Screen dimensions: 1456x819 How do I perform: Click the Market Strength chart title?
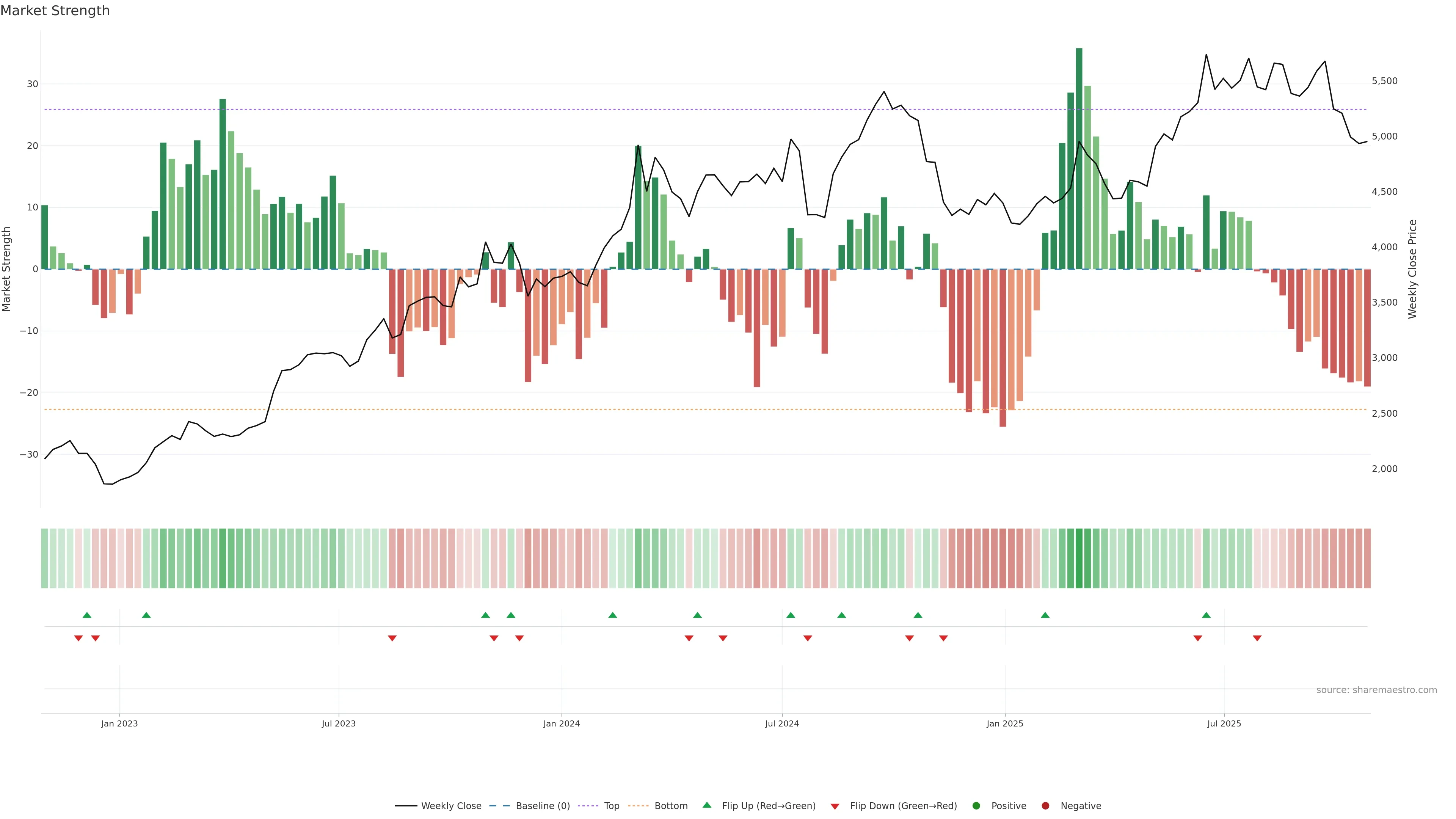click(55, 11)
